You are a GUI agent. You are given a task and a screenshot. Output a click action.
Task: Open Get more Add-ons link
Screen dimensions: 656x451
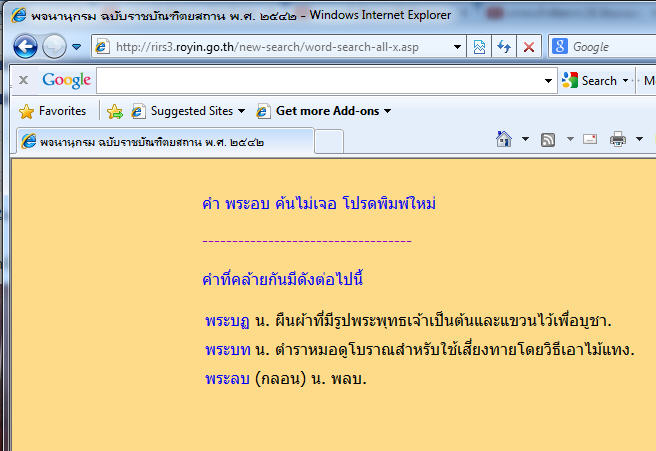(x=327, y=111)
